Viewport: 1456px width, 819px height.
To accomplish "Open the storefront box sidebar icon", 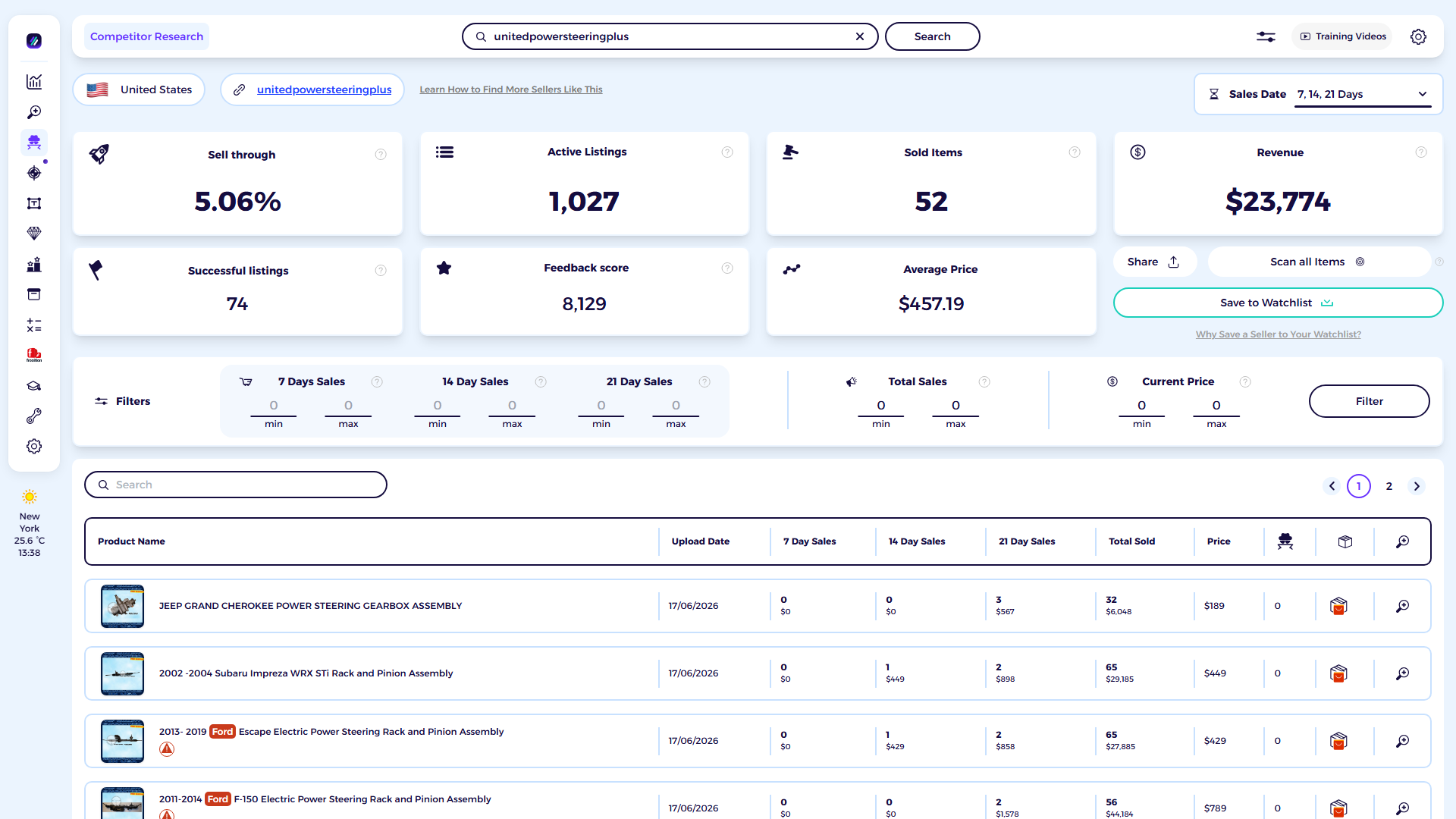I will (34, 294).
